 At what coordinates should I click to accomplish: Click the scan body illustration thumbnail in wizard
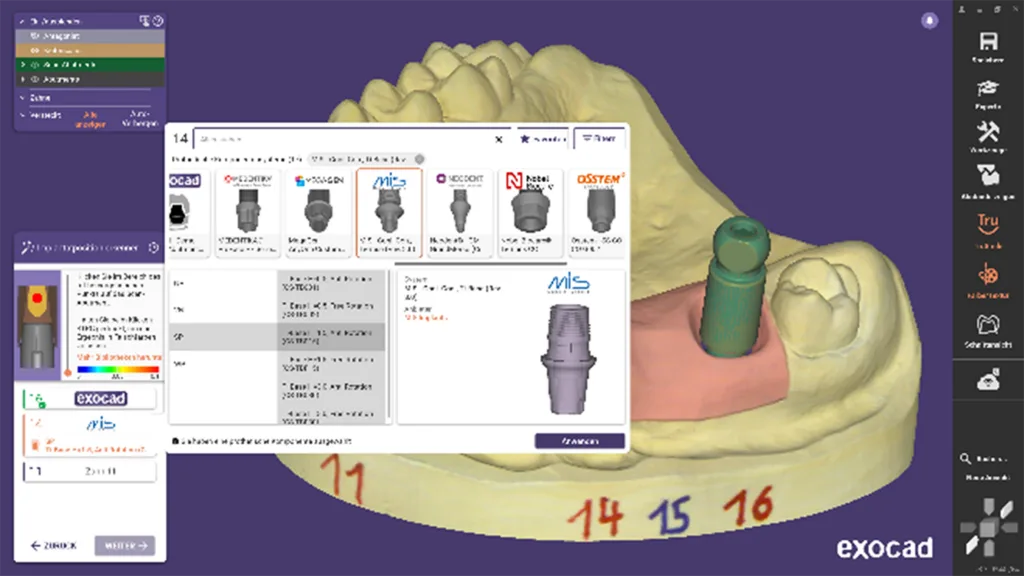(38, 325)
